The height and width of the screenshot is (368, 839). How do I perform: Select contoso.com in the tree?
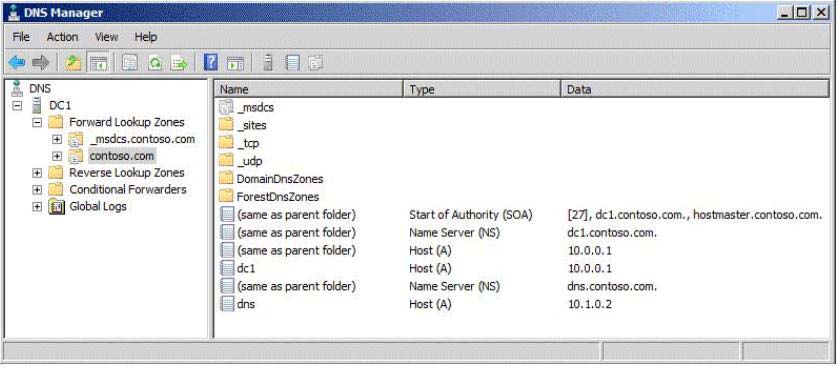tap(122, 156)
